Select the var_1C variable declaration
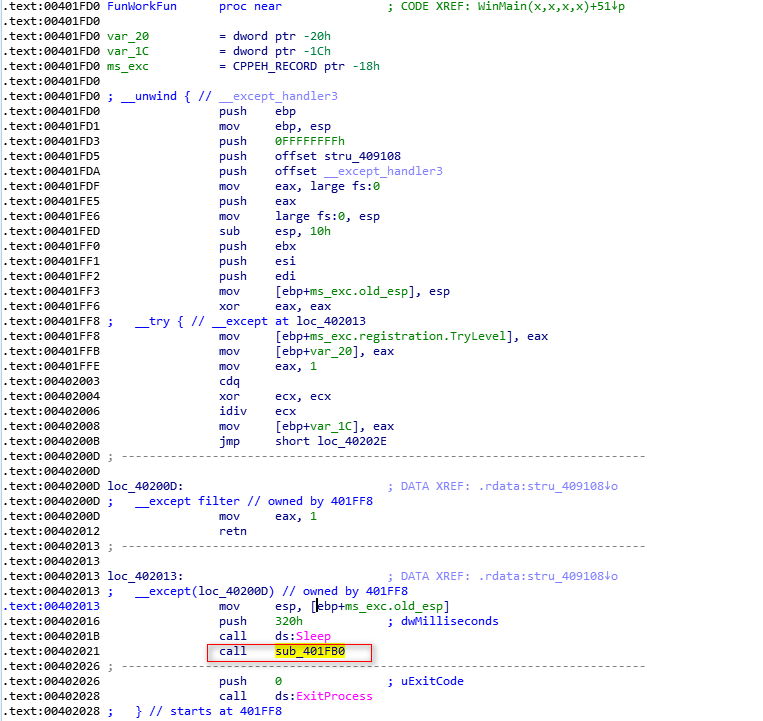763x721 pixels. pyautogui.click(x=131, y=51)
